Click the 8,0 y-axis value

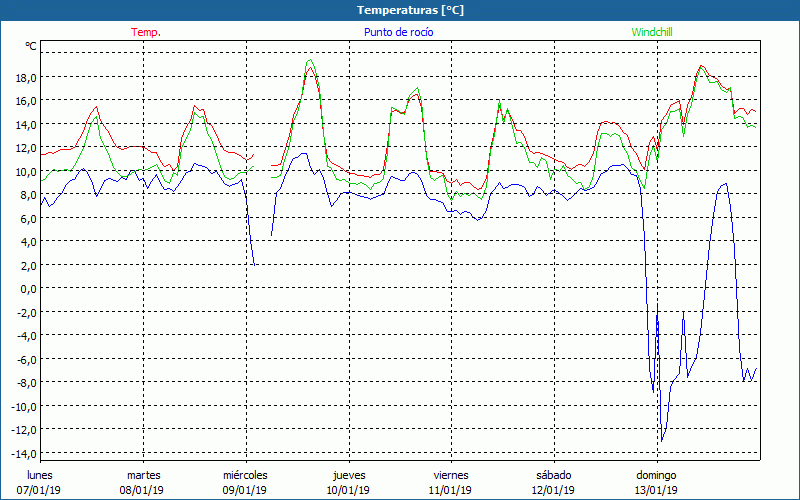pyautogui.click(x=29, y=195)
